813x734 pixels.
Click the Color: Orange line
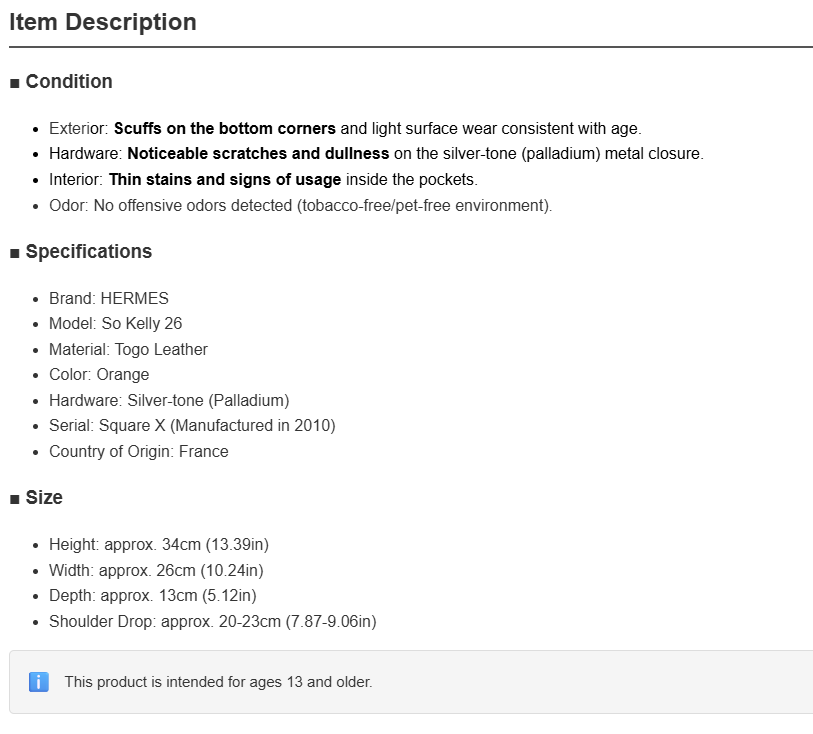tap(99, 375)
